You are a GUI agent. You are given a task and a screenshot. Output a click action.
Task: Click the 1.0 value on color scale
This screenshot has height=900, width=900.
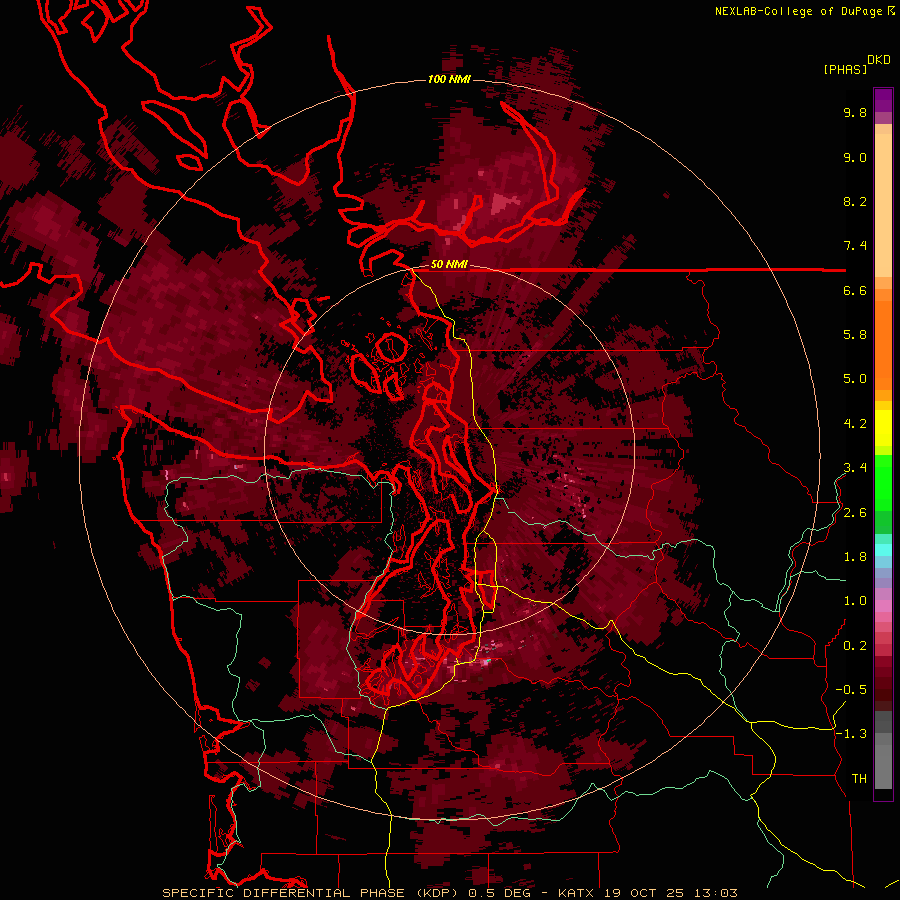855,601
